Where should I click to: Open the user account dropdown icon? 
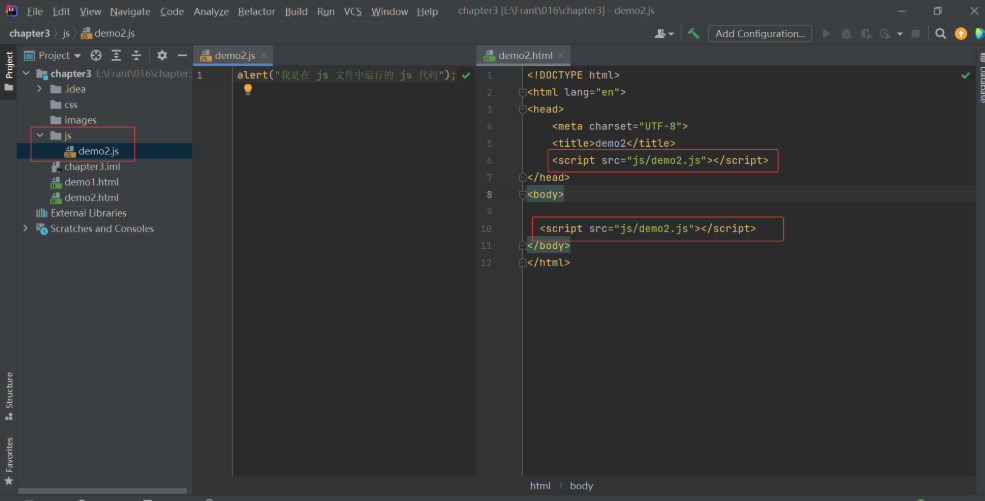click(x=663, y=33)
